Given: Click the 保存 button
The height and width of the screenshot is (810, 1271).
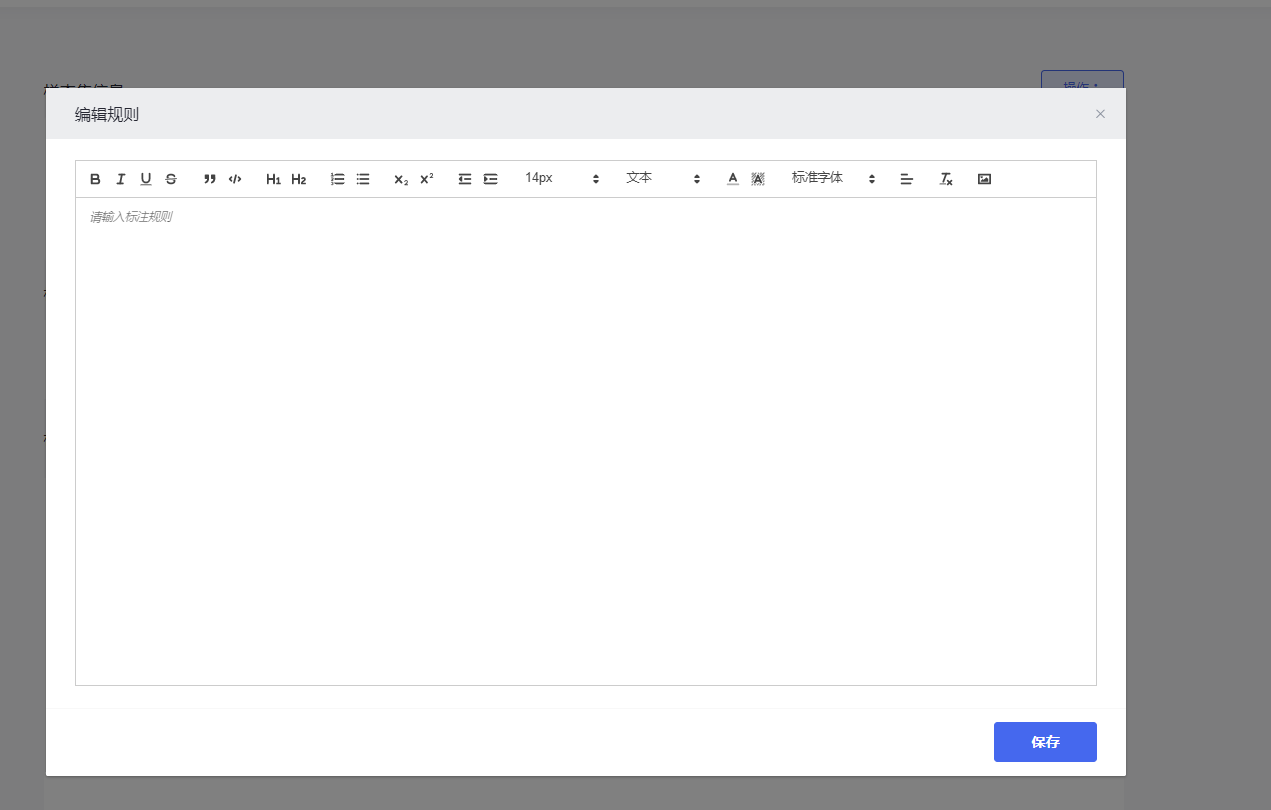Looking at the screenshot, I should [1045, 742].
